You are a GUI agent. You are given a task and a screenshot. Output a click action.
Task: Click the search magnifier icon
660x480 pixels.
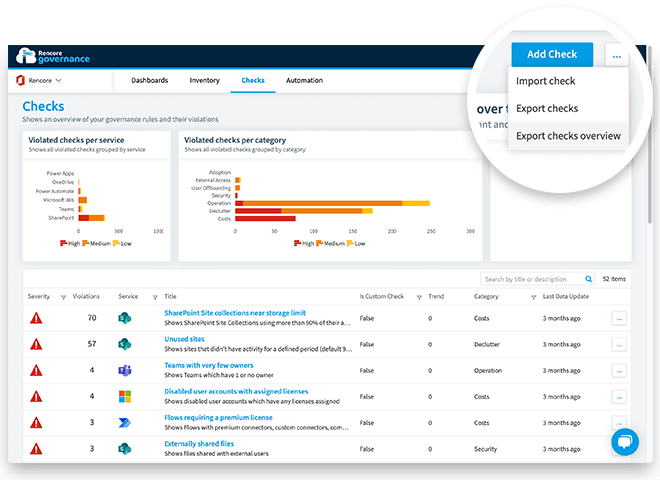pyautogui.click(x=589, y=279)
